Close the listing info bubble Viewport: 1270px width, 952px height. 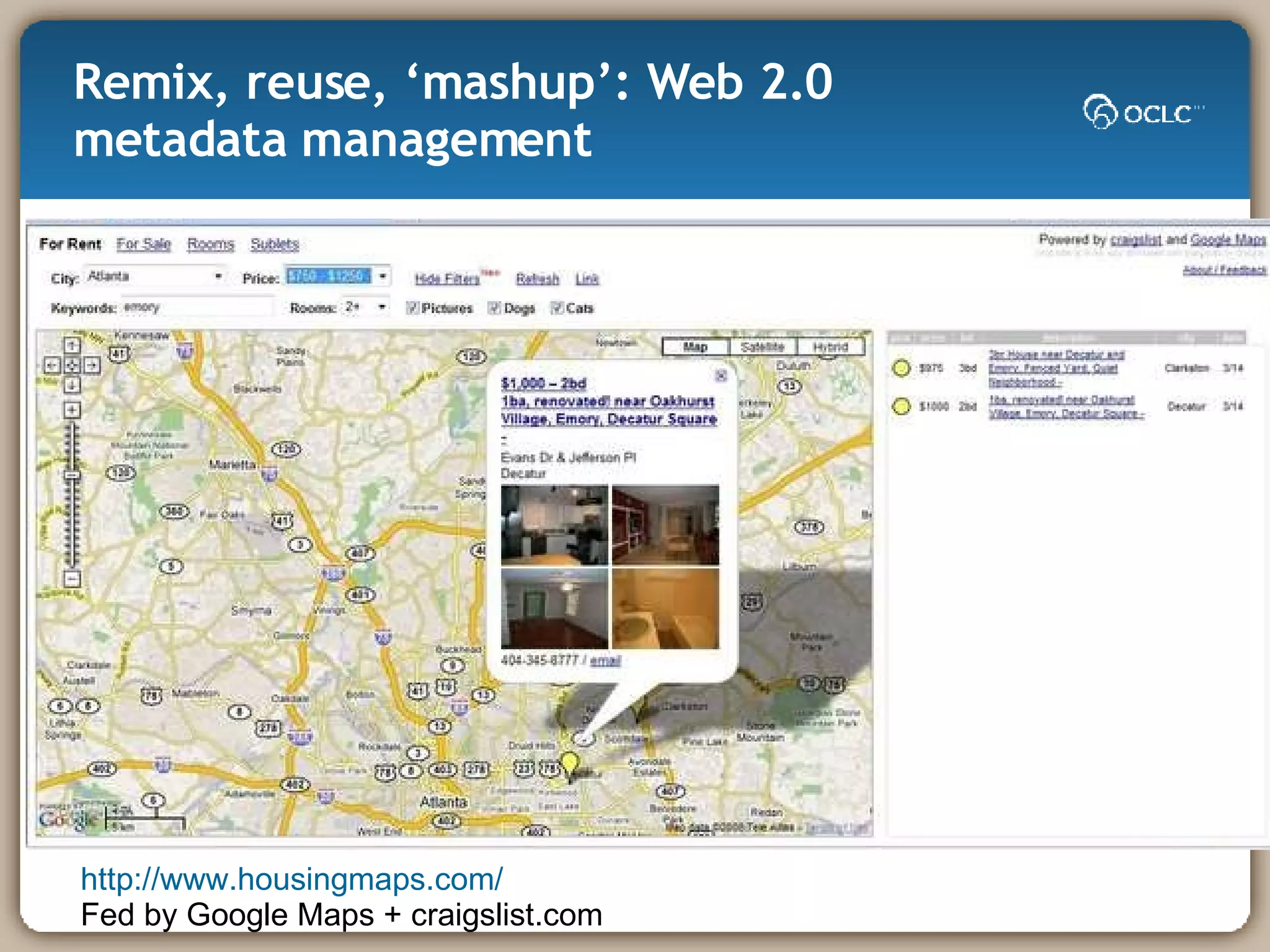[x=721, y=376]
